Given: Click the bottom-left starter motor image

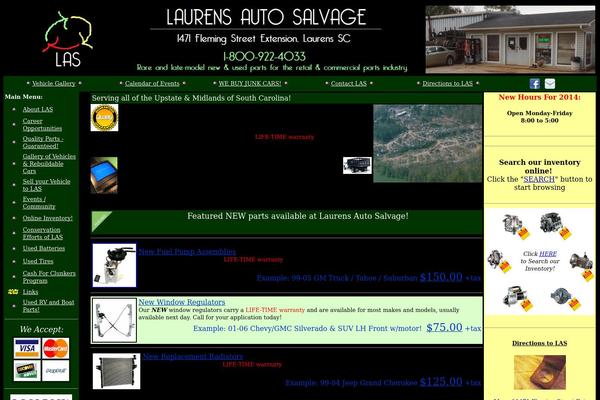Looking at the screenshot, I should click(517, 298).
